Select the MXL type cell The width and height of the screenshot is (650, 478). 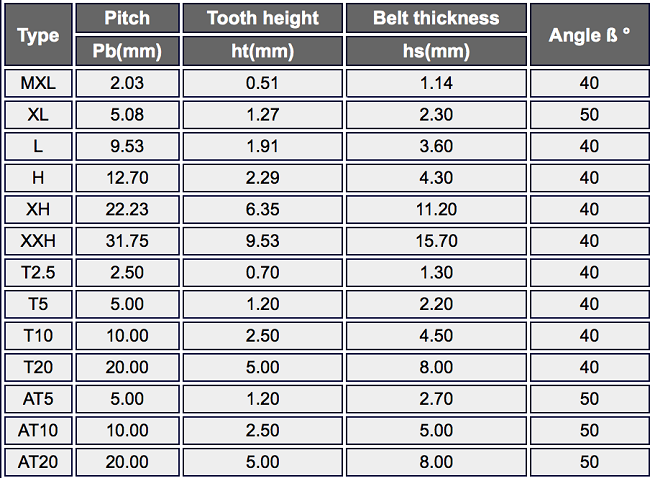click(38, 83)
